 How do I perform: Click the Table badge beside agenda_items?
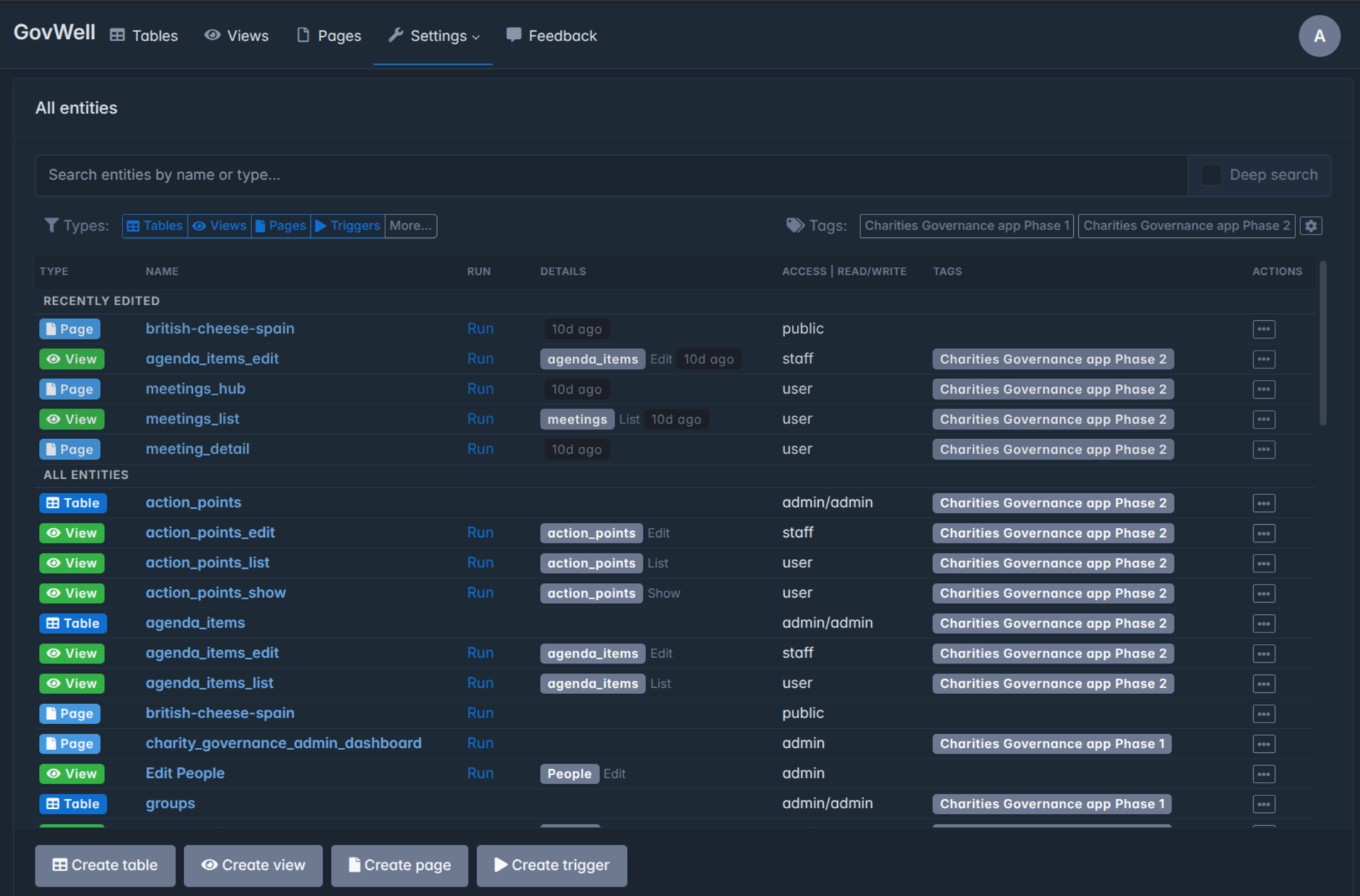[x=73, y=623]
